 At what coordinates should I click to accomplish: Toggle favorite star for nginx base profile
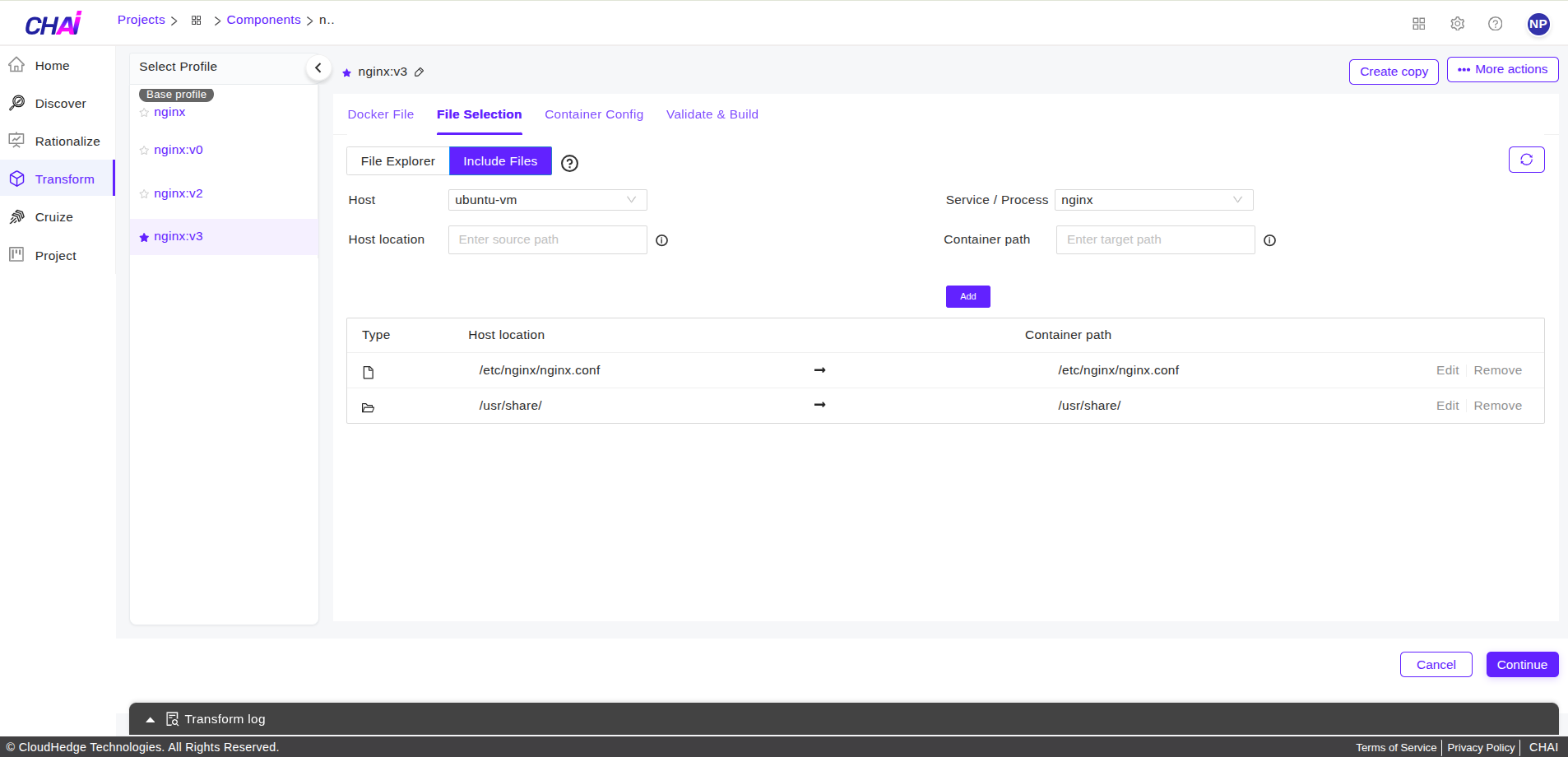[x=145, y=113]
